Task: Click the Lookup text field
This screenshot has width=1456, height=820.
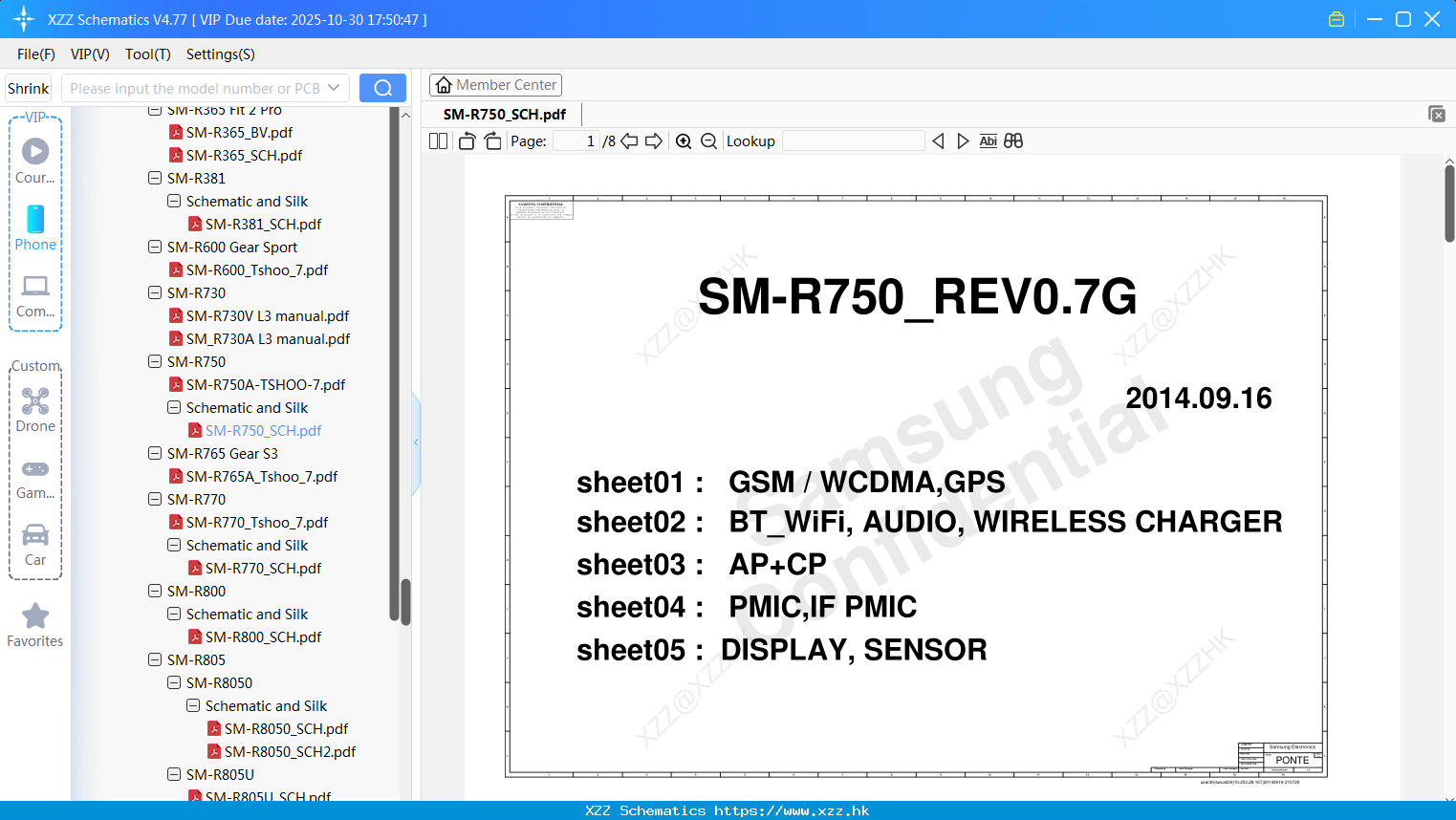Action: [853, 141]
